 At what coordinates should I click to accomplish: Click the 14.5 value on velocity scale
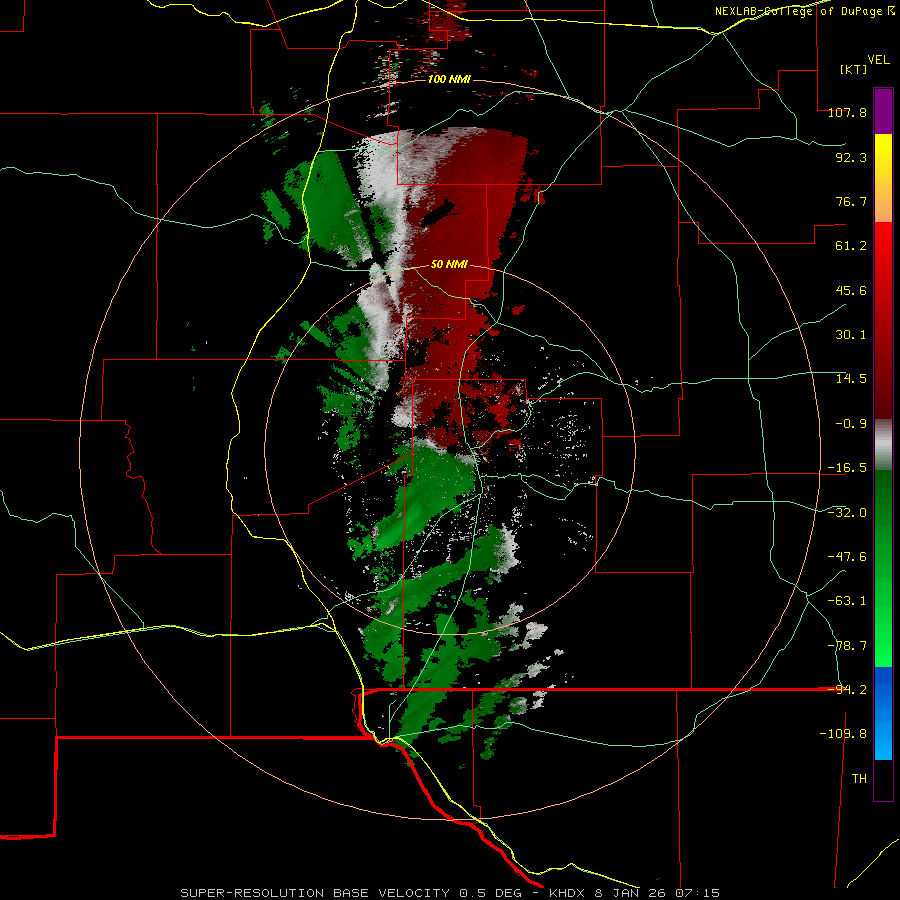click(x=851, y=379)
